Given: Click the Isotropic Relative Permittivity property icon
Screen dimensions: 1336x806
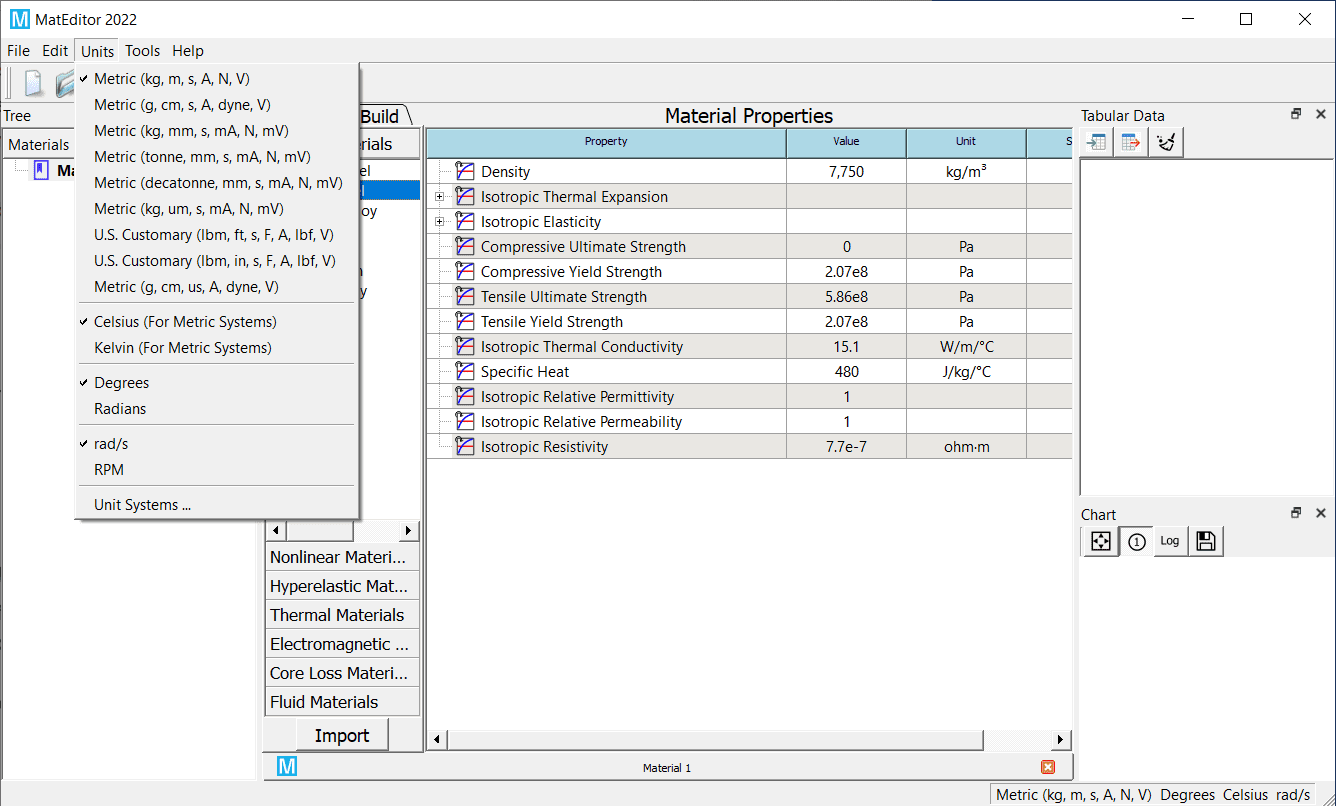Looking at the screenshot, I should 465,396.
